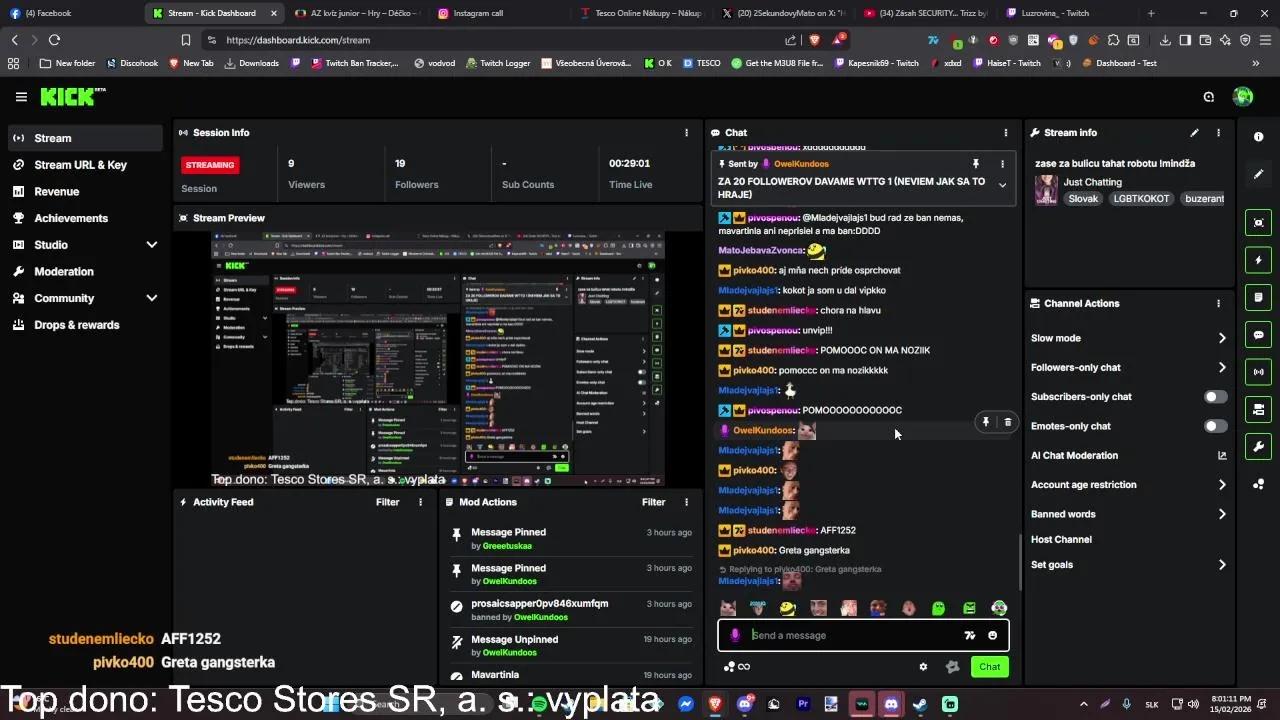The height and width of the screenshot is (720, 1280).
Task: Open AI Chat Moderation external link icon
Action: click(x=1222, y=455)
